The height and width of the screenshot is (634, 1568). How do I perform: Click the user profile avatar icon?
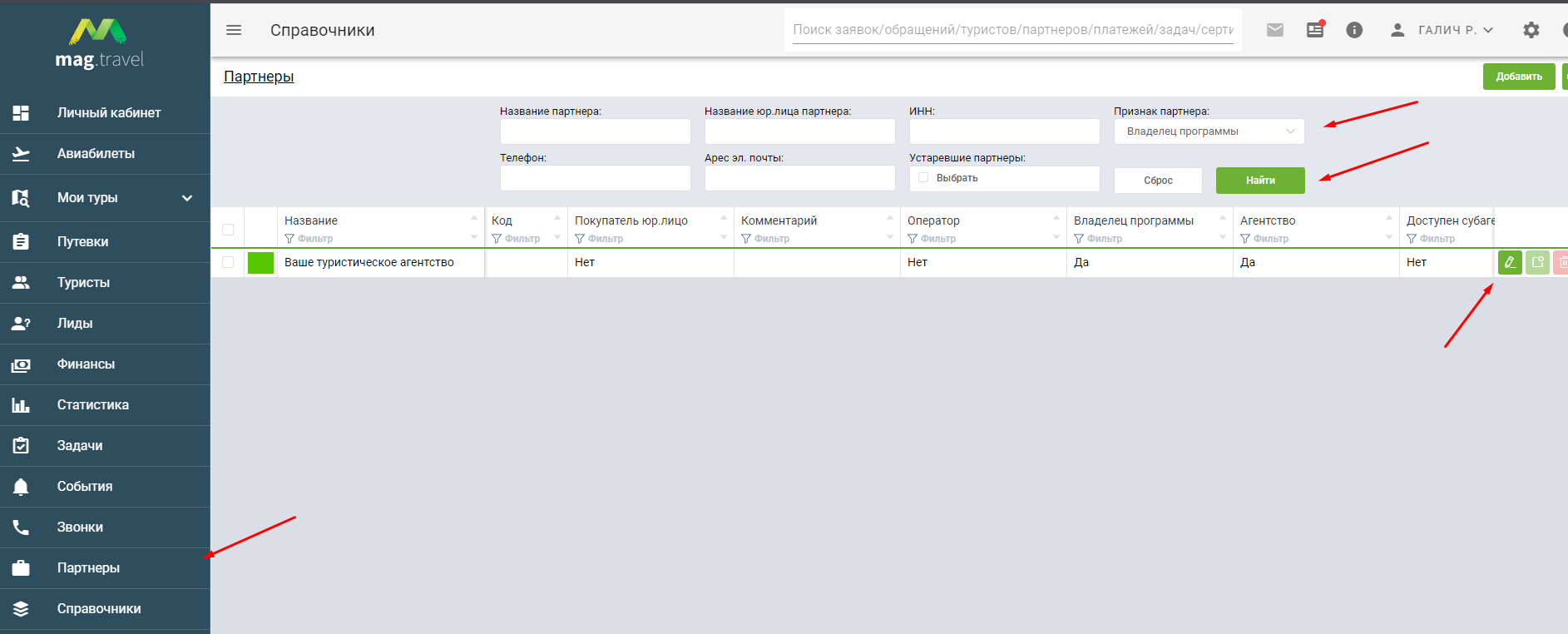click(1397, 30)
